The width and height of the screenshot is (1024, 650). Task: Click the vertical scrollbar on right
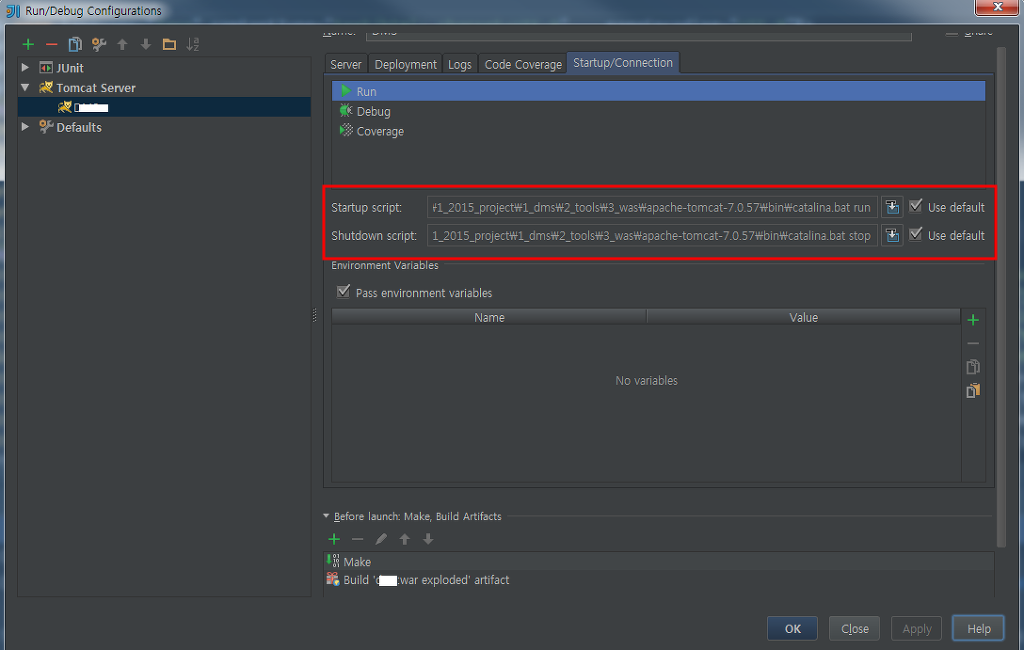tap(1002, 297)
